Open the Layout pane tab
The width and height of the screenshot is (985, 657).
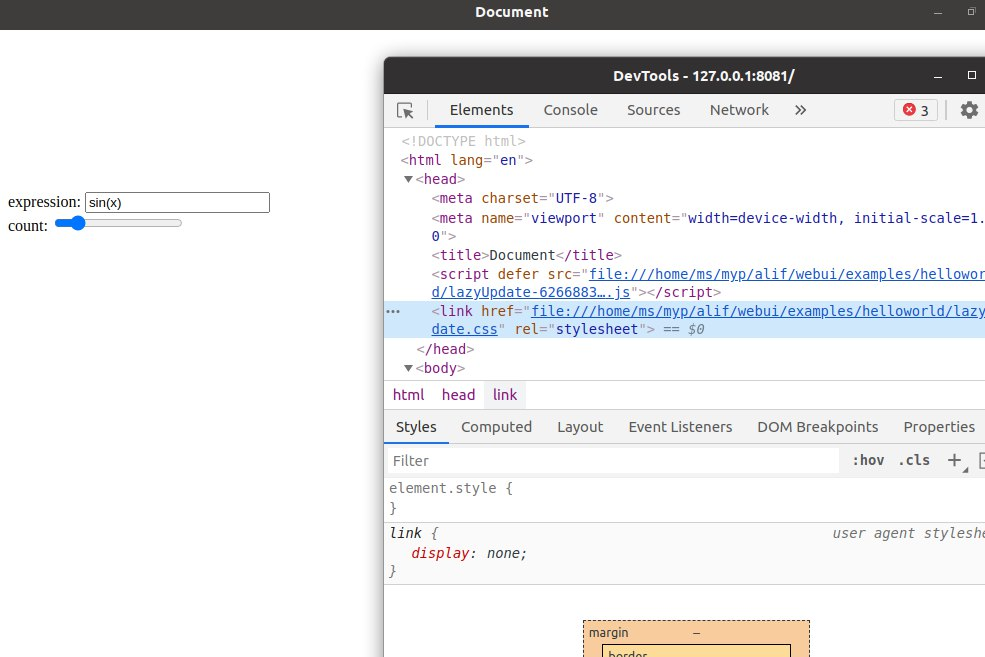580,427
